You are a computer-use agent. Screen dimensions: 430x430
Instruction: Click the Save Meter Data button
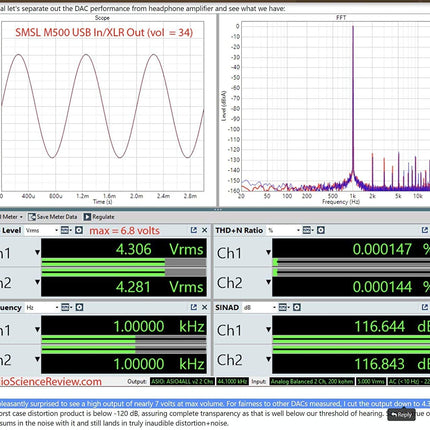[x=53, y=217]
